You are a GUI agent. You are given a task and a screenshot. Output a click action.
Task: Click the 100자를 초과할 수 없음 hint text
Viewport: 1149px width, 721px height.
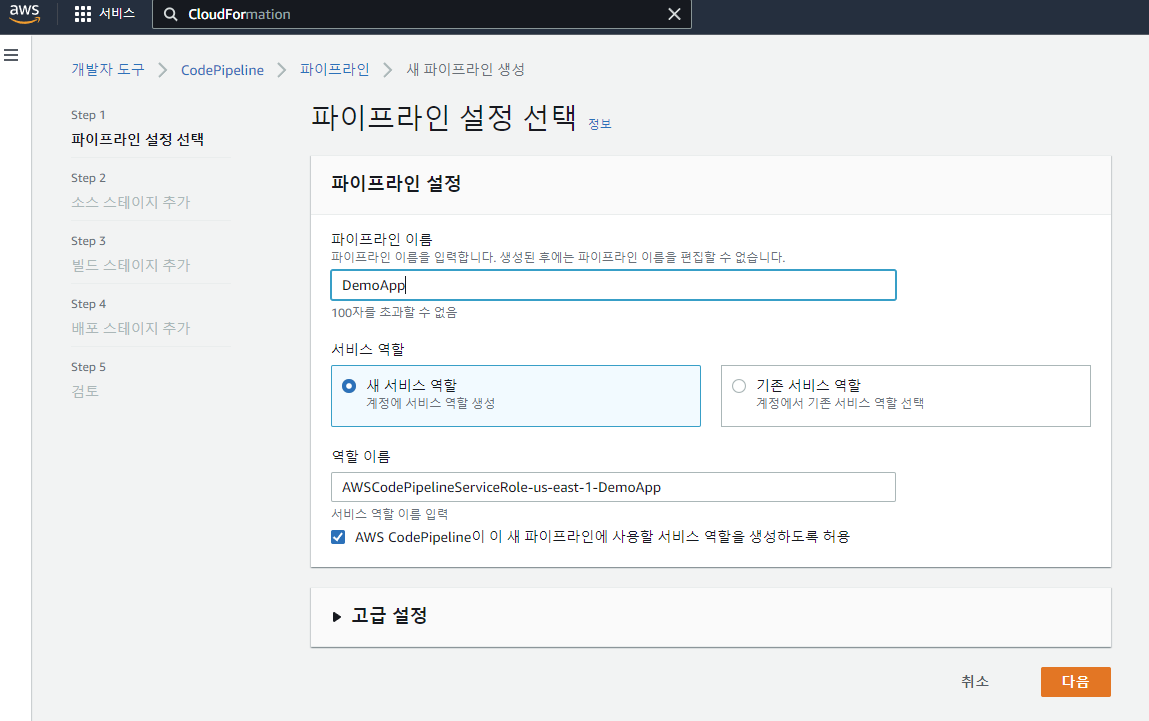[x=394, y=313]
